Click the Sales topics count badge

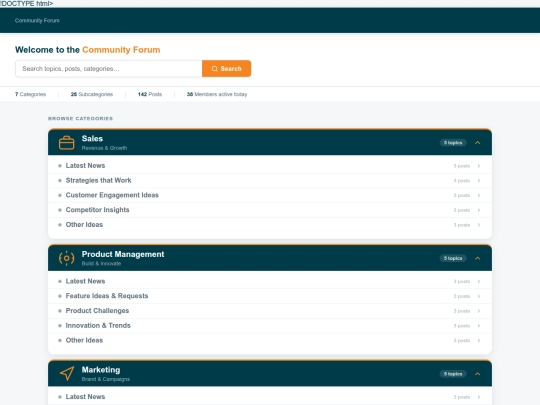(x=453, y=143)
